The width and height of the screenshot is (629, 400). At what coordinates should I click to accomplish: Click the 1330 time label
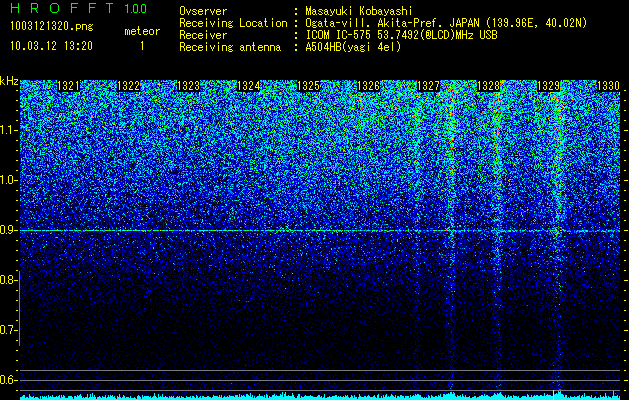(x=608, y=86)
